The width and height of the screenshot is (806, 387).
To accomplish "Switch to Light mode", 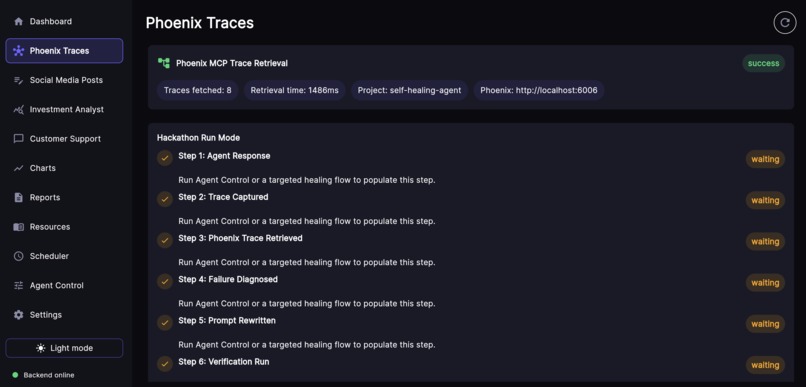I will 64,348.
